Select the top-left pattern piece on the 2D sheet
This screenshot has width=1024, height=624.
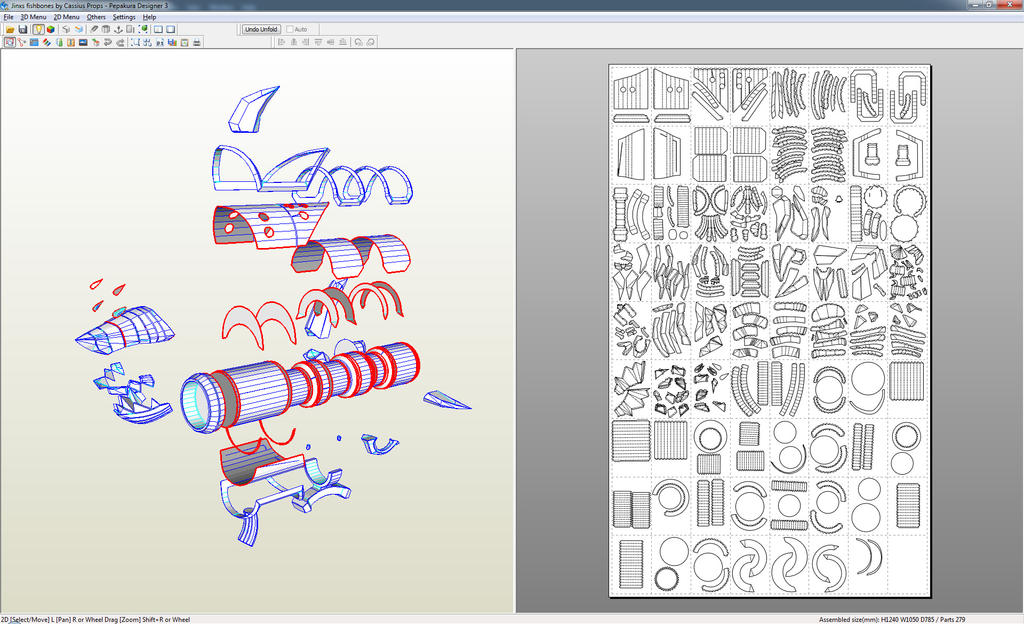tap(631, 90)
